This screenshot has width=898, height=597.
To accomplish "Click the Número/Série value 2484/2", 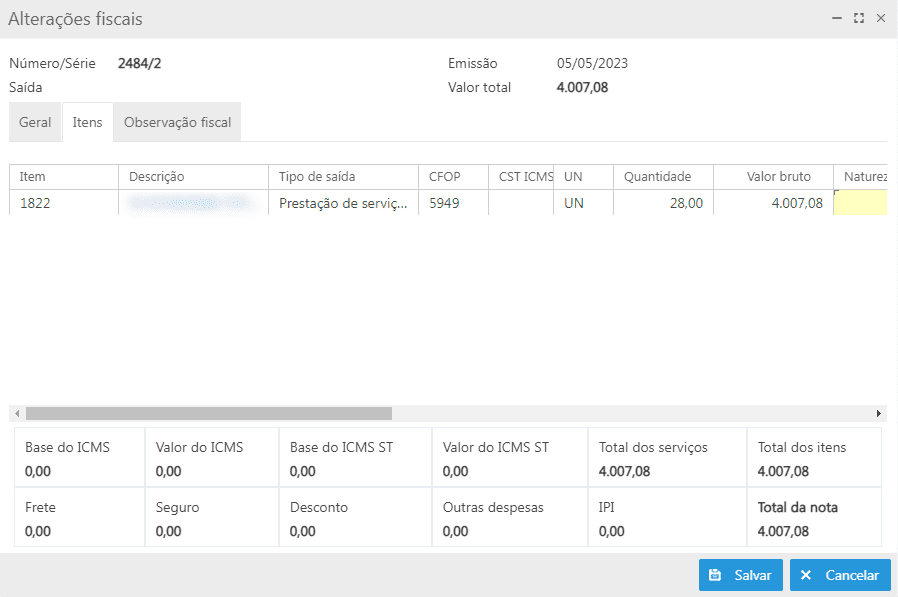I will tap(139, 63).
